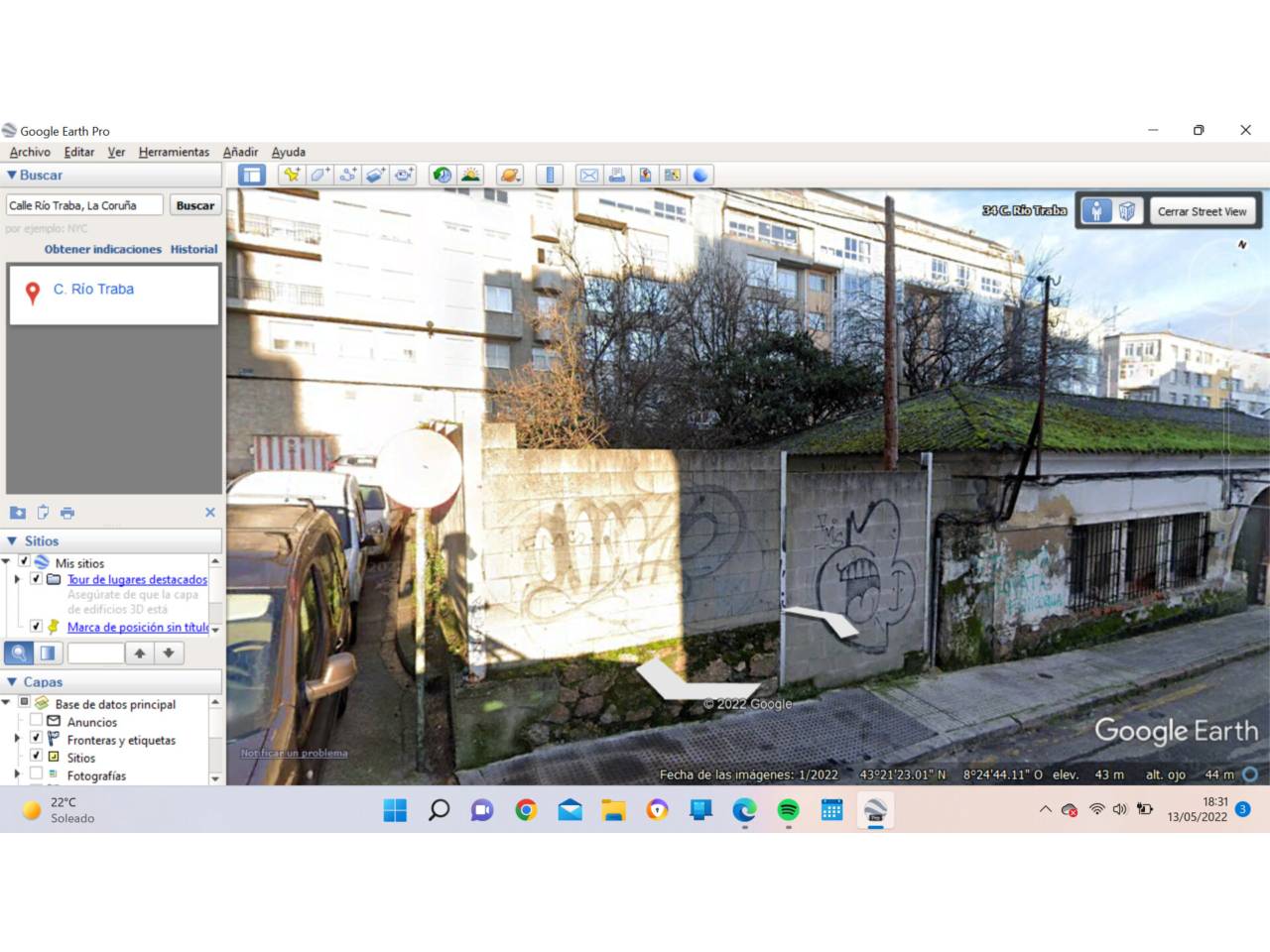
Task: Open the Ruler tool
Action: pos(549,176)
